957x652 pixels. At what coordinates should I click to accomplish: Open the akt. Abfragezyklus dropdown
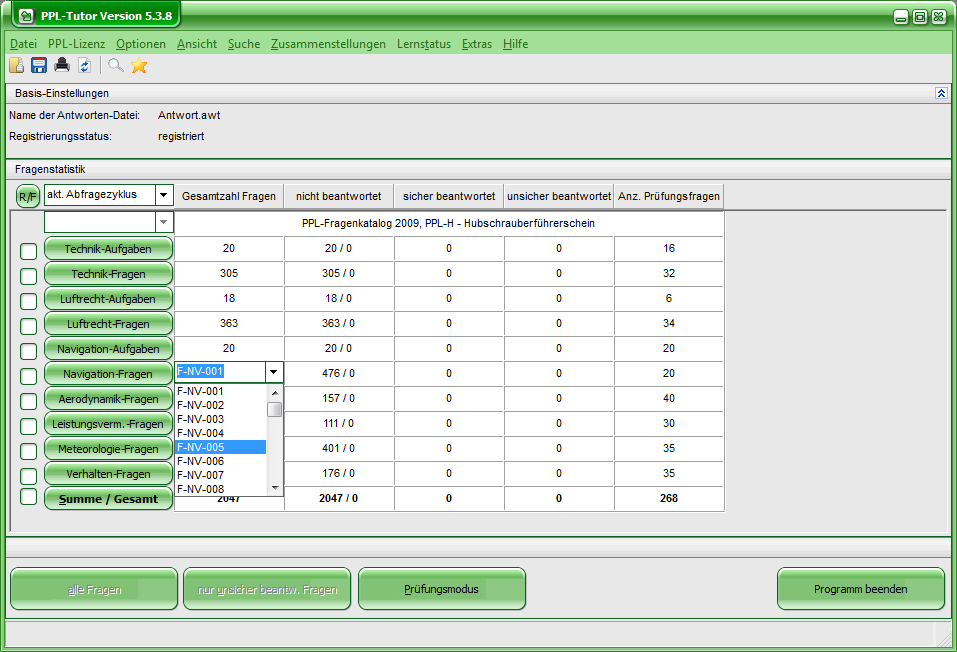pyautogui.click(x=164, y=195)
